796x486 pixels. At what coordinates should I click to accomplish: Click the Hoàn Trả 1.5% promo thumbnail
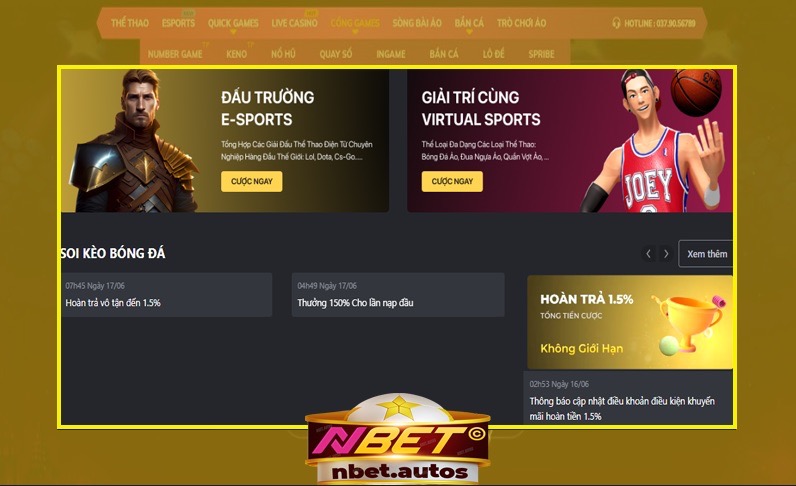point(630,322)
